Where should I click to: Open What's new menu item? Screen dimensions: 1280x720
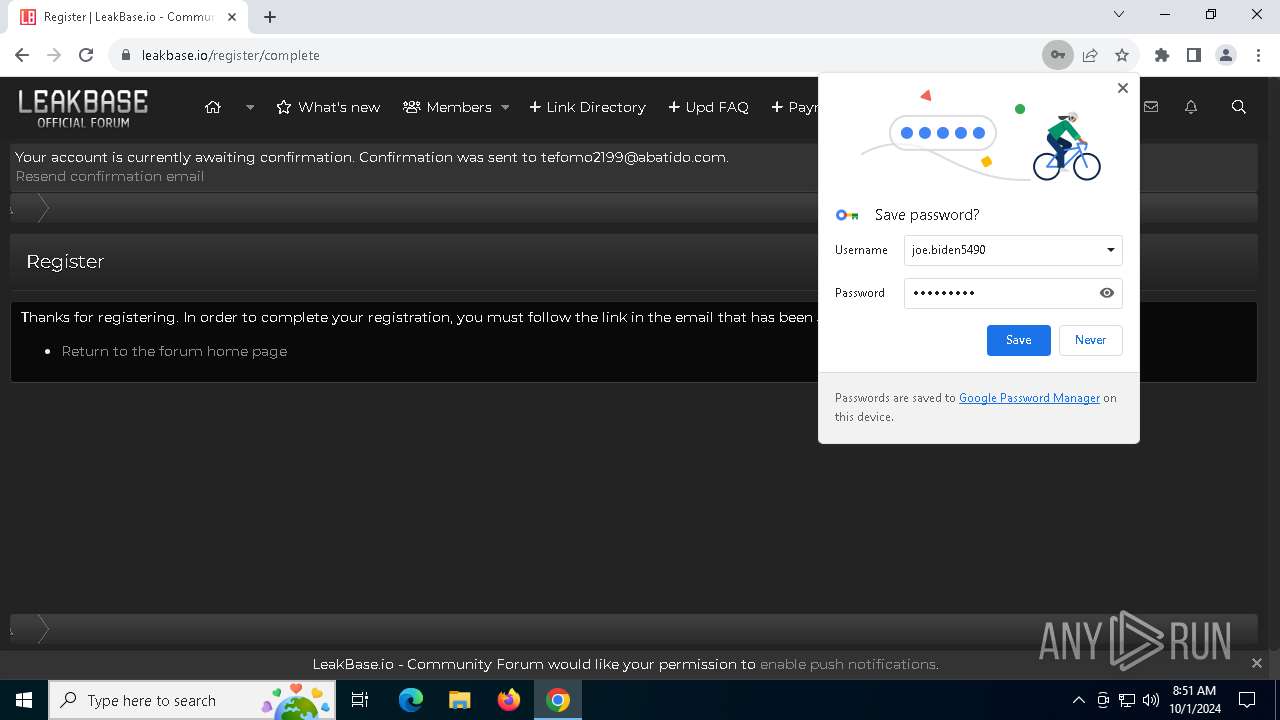tap(328, 107)
